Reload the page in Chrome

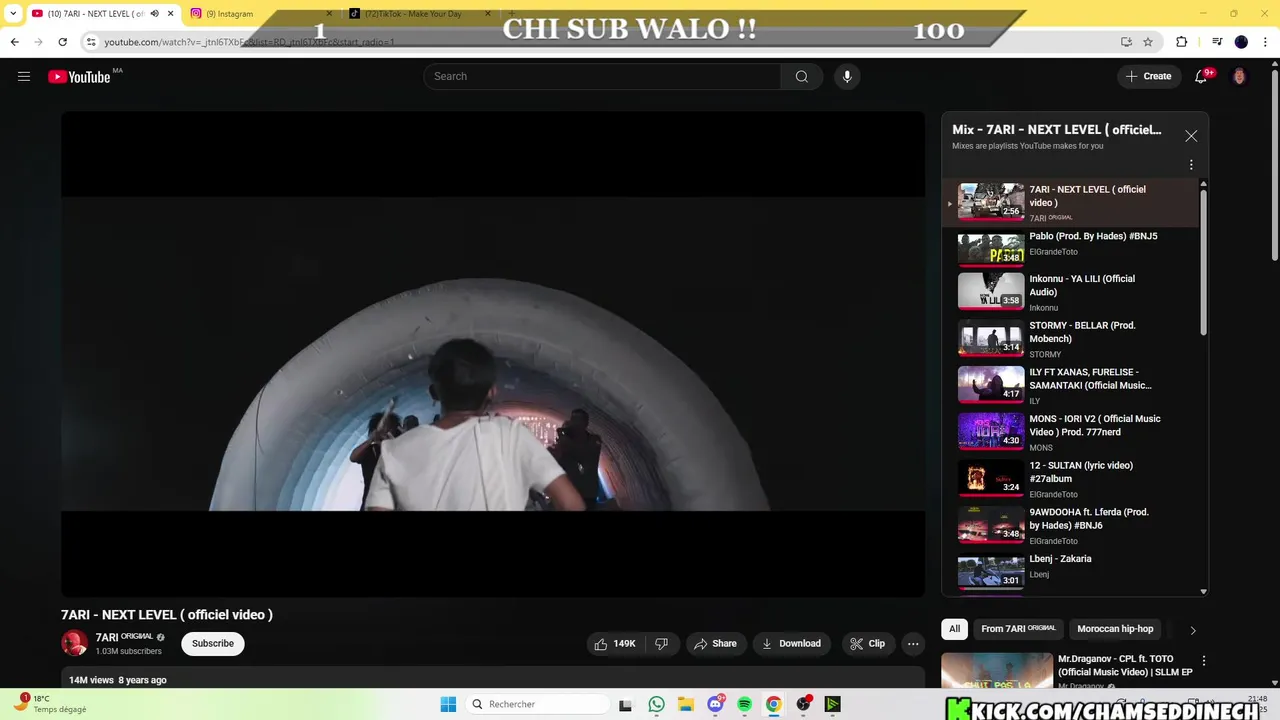62,42
